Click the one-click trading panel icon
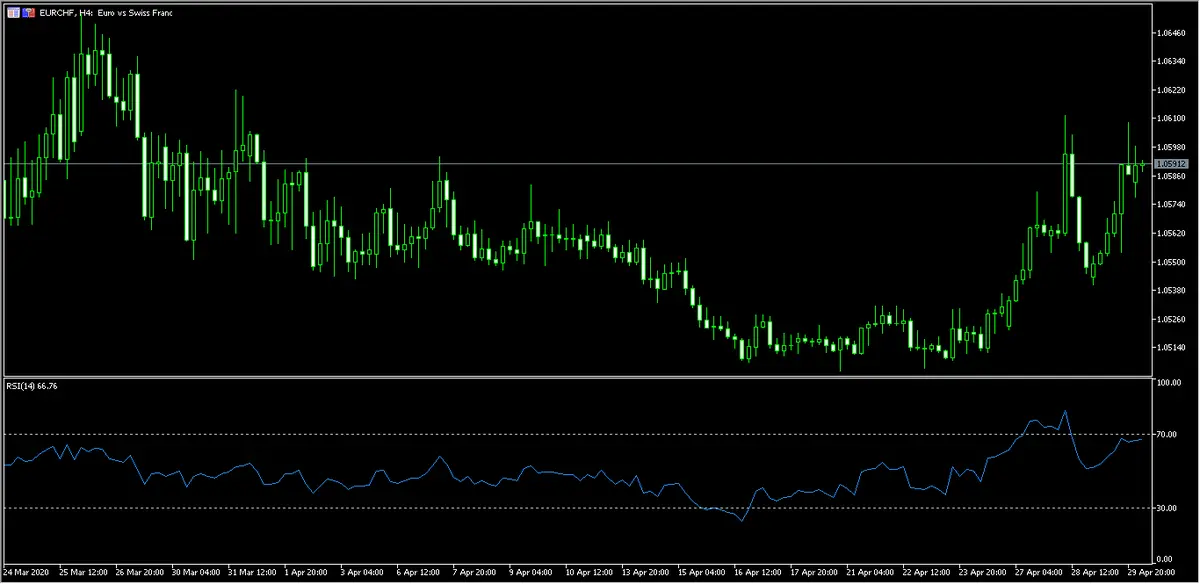This screenshot has height=584, width=1200. tap(13, 12)
